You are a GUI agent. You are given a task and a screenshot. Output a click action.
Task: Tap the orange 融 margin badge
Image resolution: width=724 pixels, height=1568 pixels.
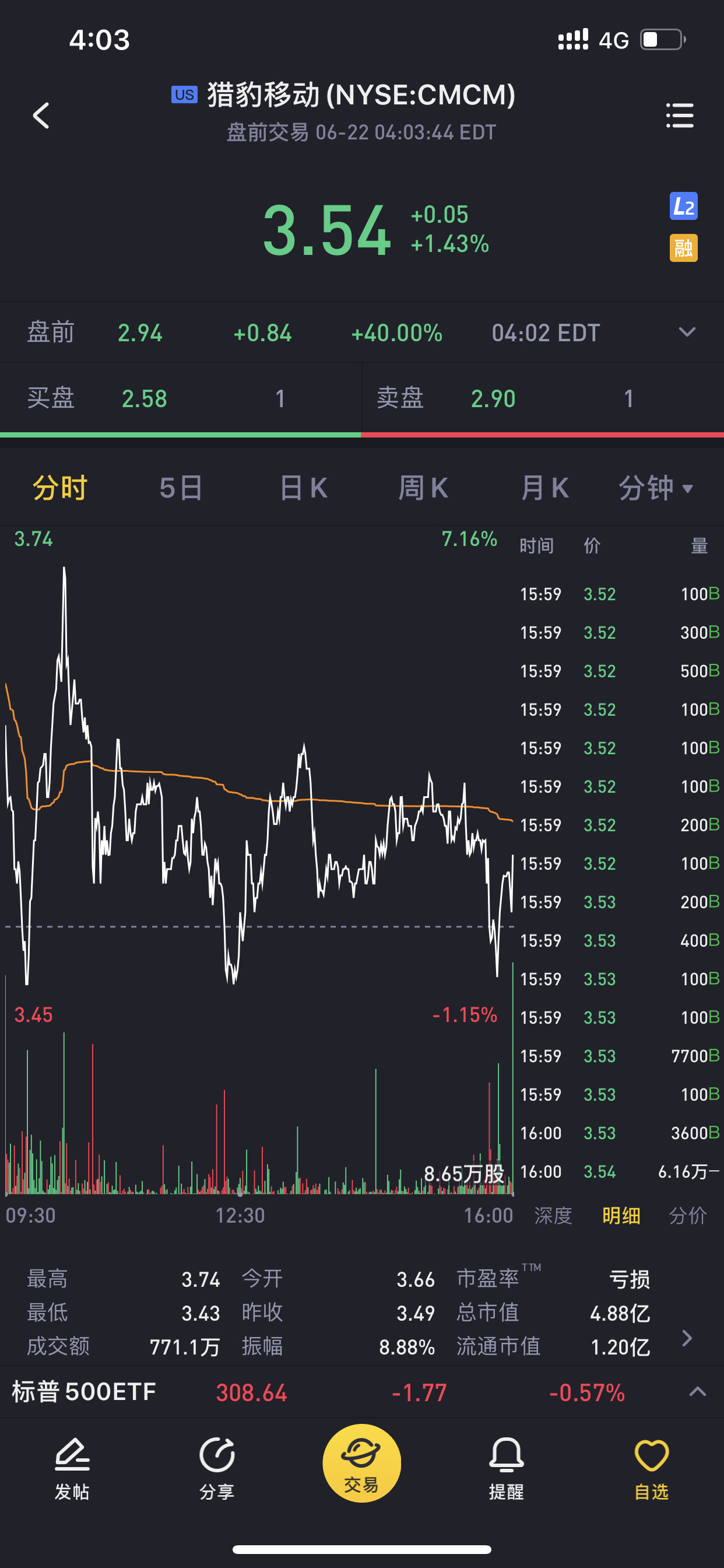point(683,248)
